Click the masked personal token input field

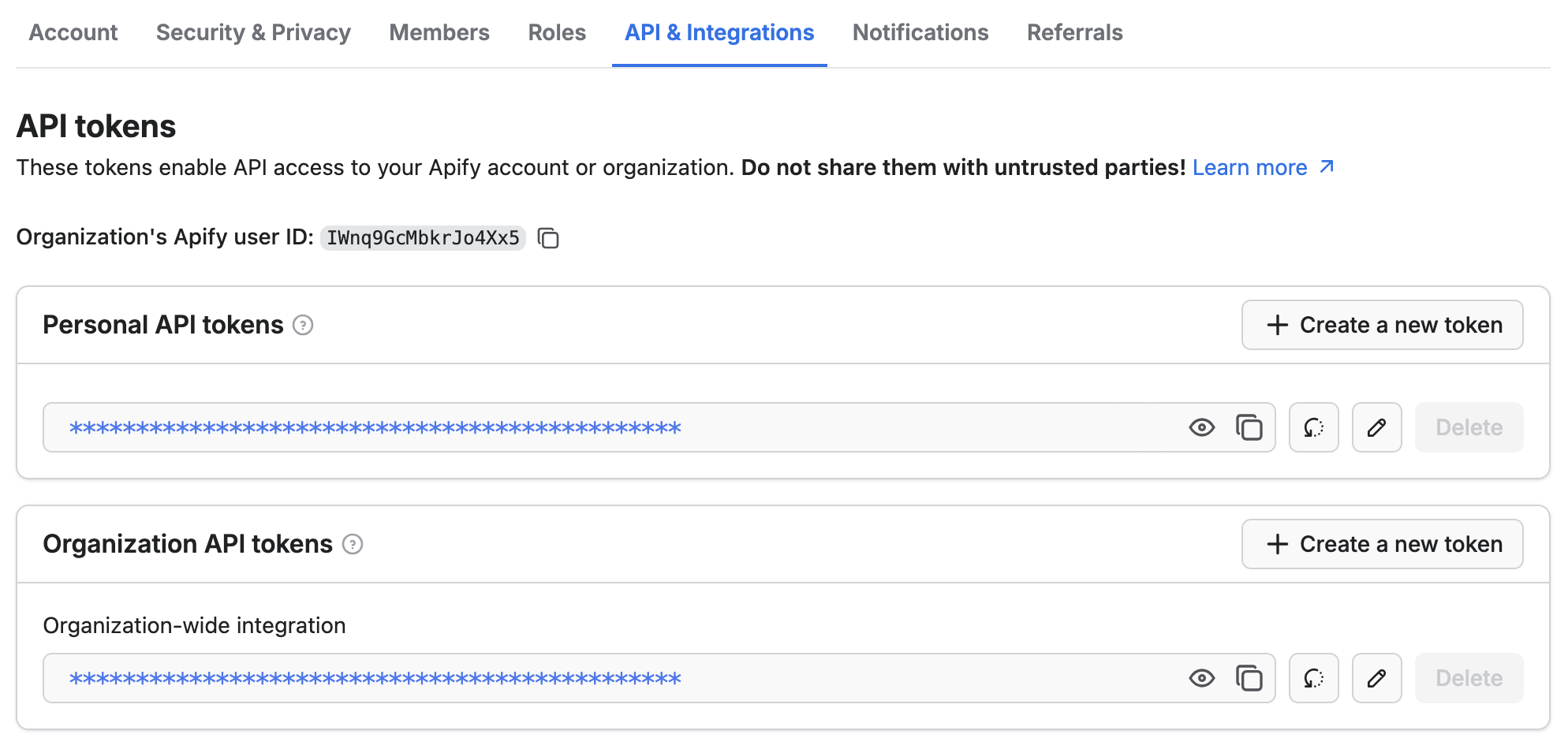(552, 427)
